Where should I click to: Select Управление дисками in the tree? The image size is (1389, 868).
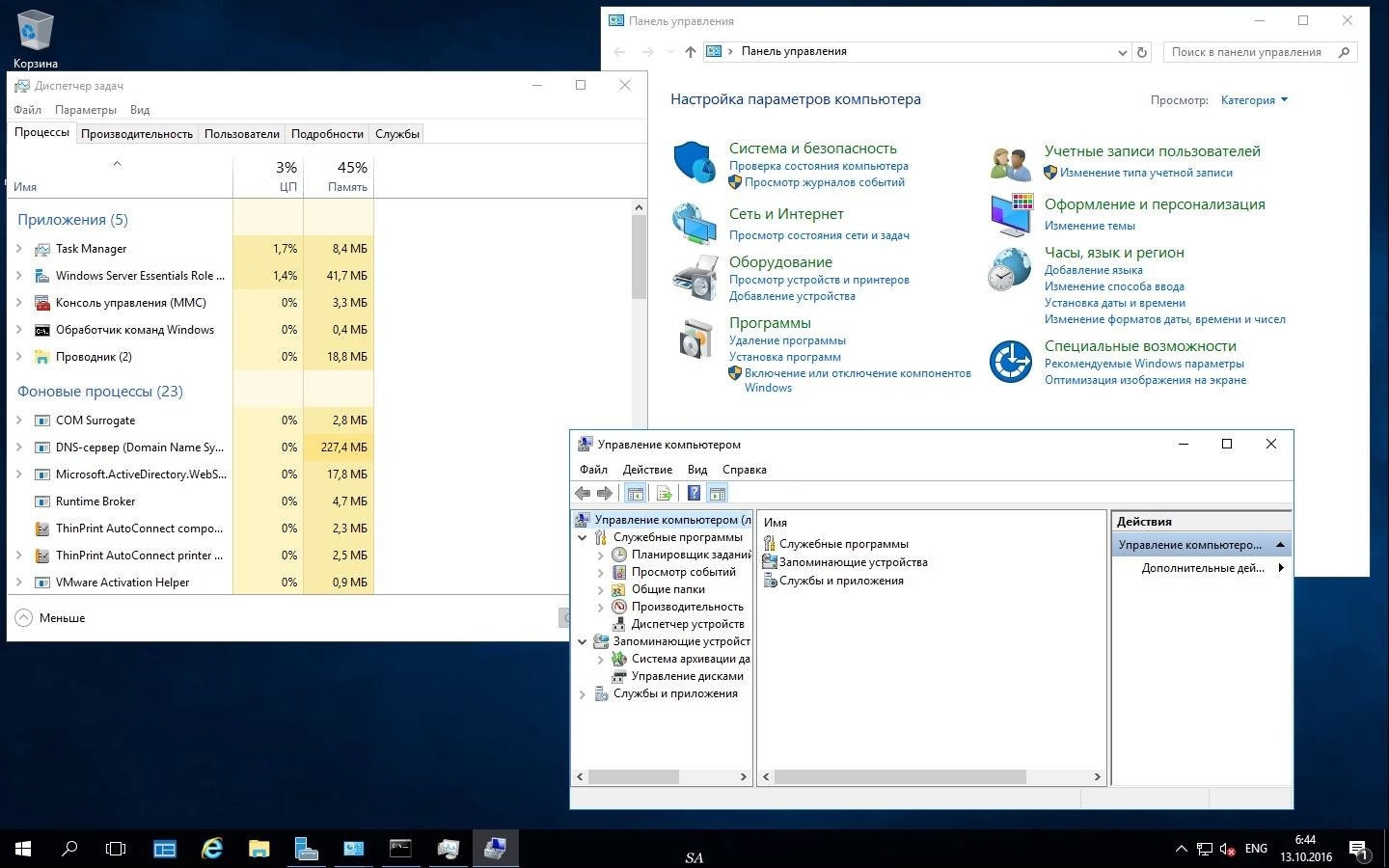click(687, 676)
